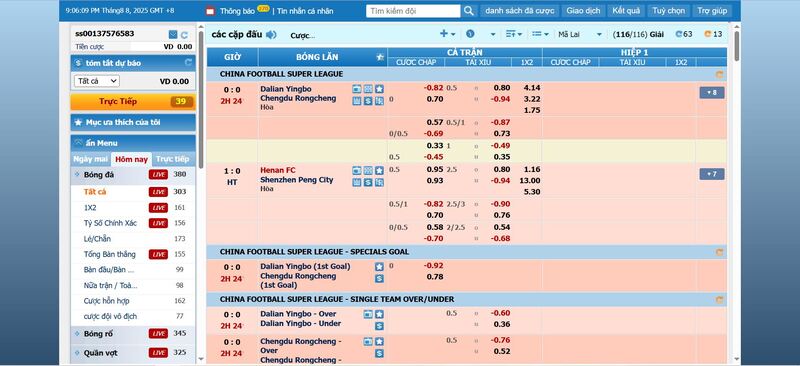This screenshot has height=366, width=800.
Task: Open the lineup icon in Chengdu Rongcheng row
Action: pyautogui.click(x=379, y=101)
